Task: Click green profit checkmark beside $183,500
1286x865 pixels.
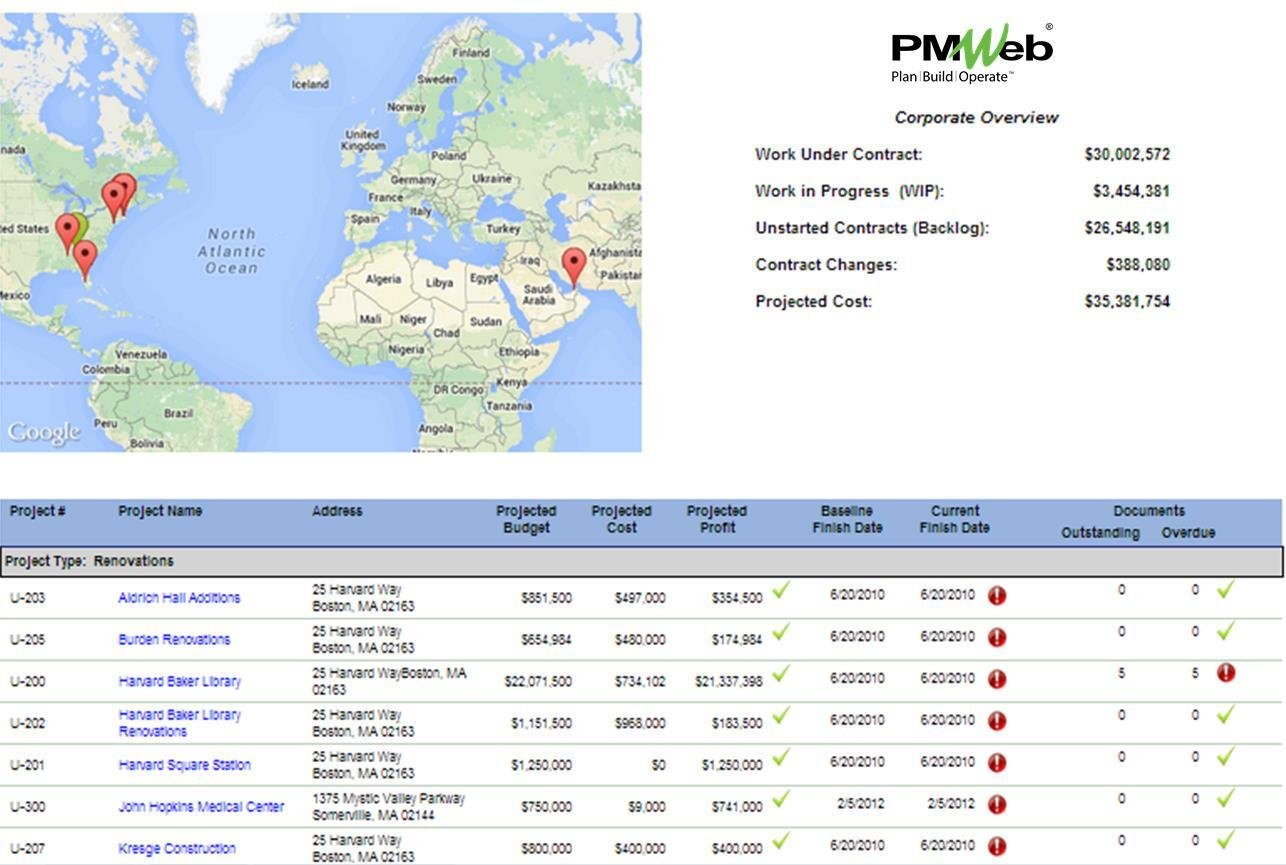Action: [781, 717]
